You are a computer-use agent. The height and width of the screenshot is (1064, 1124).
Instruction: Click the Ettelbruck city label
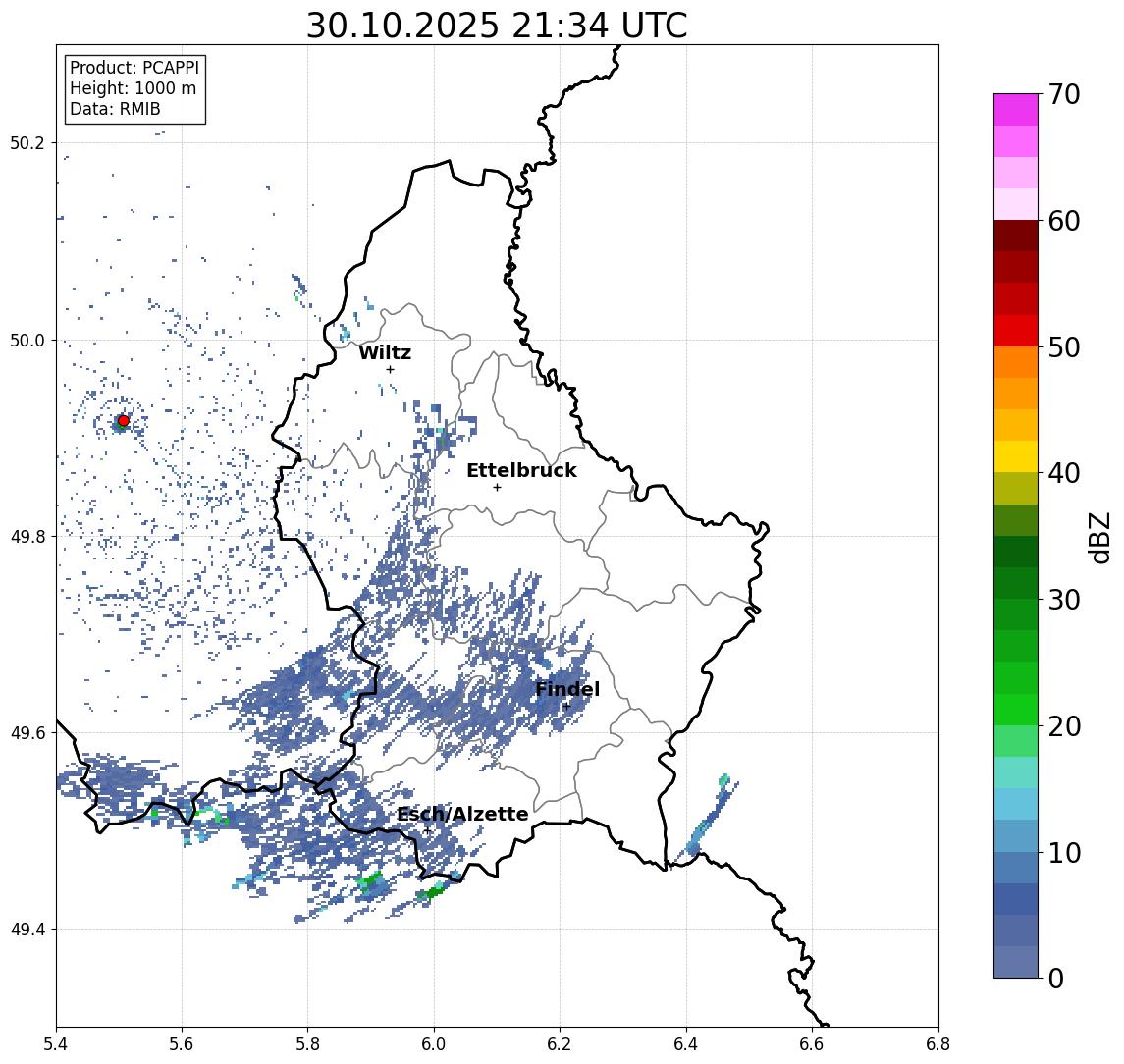521,470
